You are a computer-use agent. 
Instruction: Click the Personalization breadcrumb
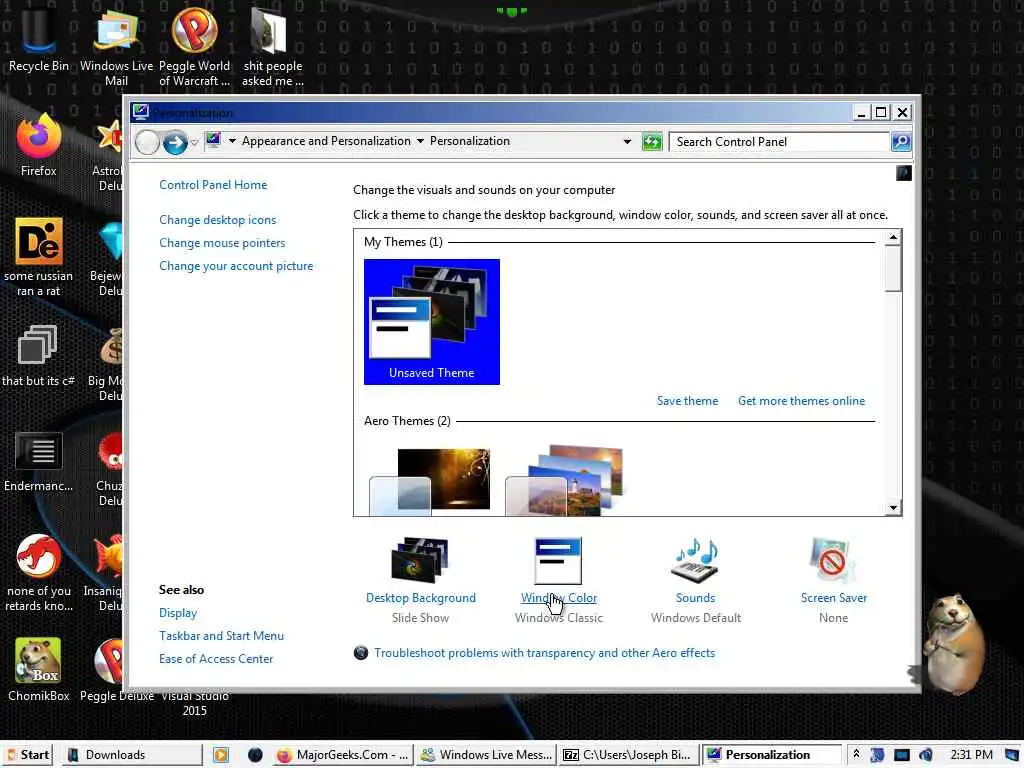[x=470, y=141]
